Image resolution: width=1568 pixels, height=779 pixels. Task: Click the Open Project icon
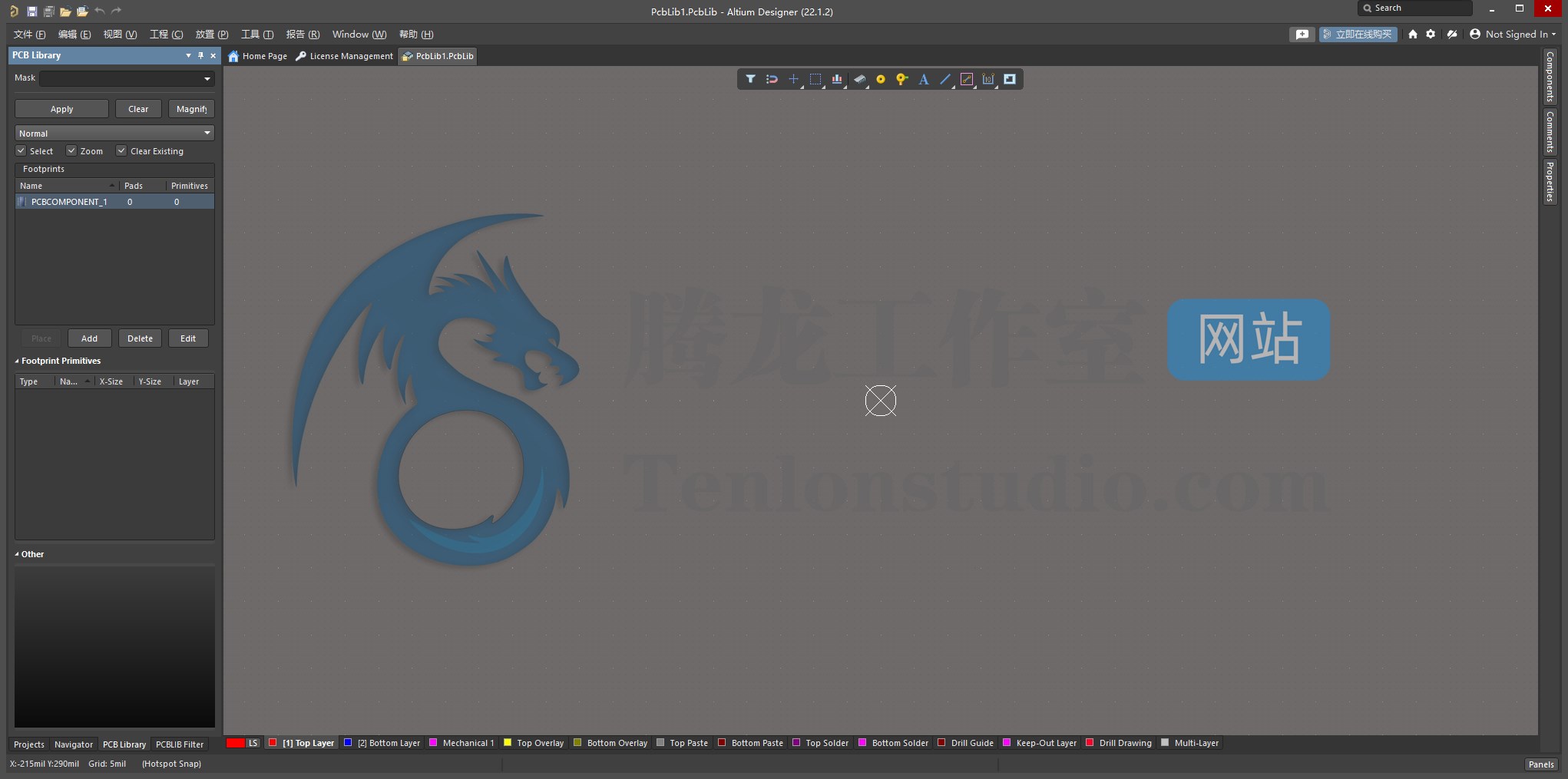click(82, 12)
